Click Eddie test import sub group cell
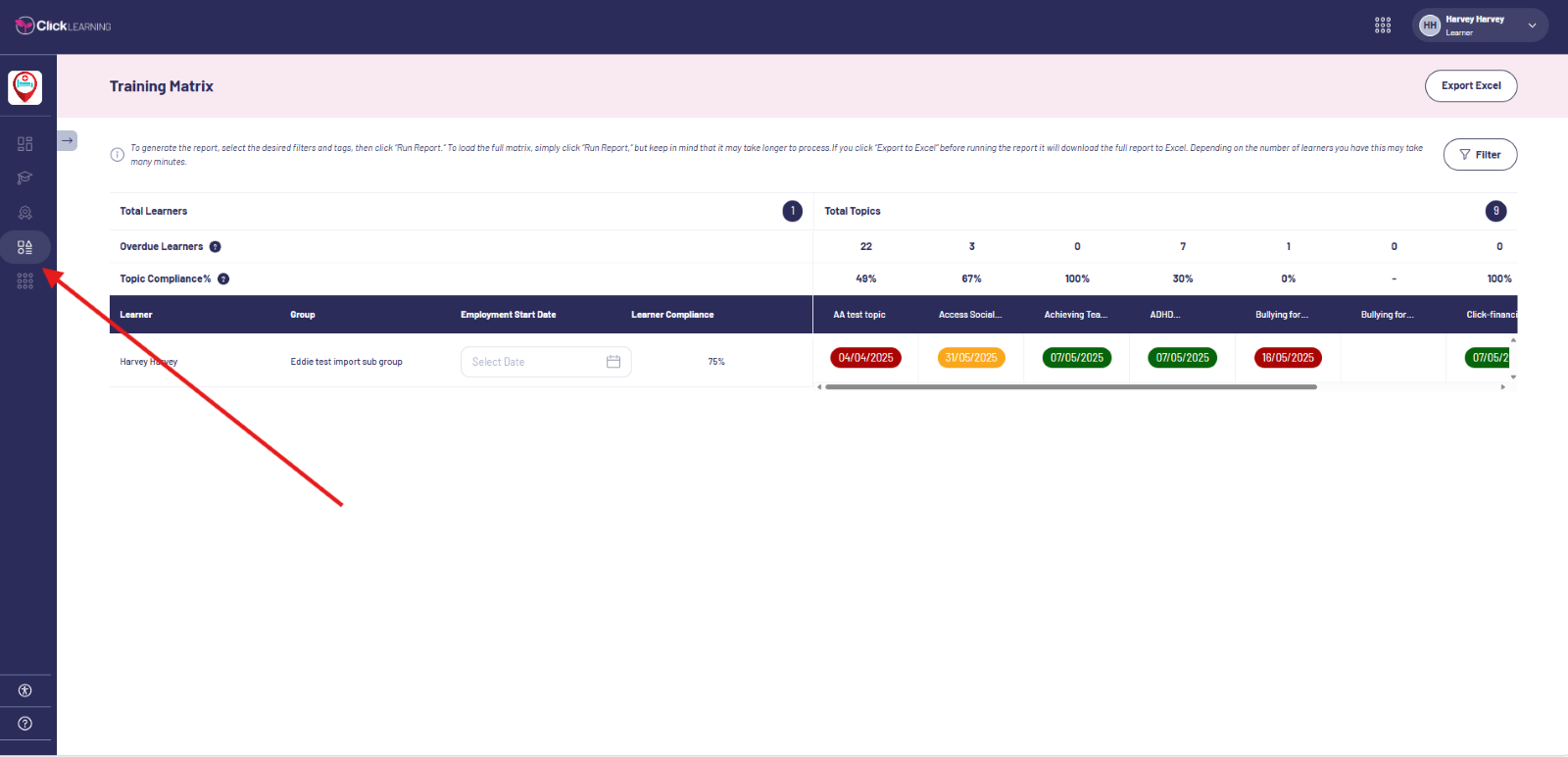1568x757 pixels. pyautogui.click(x=347, y=362)
